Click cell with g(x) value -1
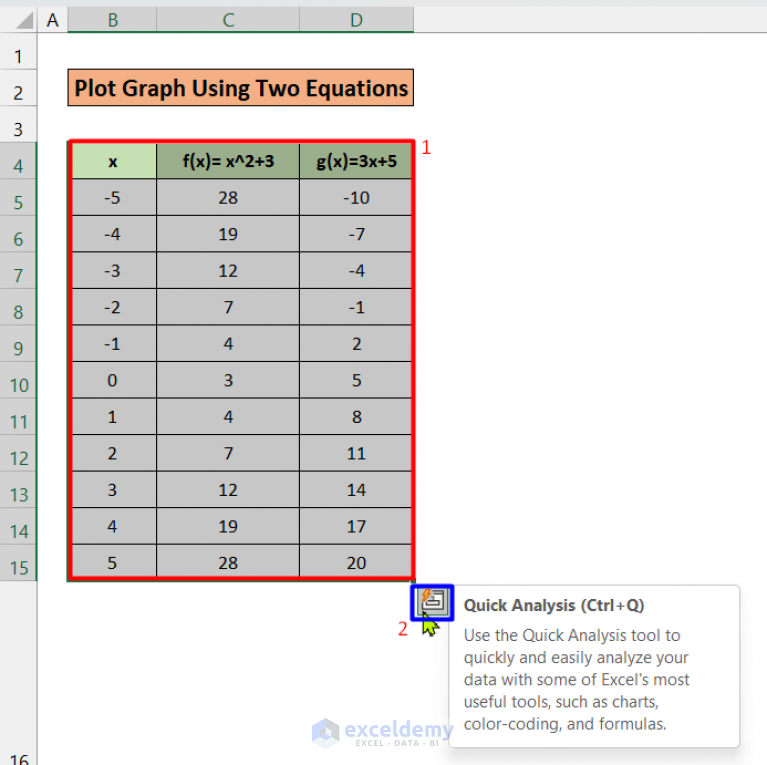 click(356, 307)
